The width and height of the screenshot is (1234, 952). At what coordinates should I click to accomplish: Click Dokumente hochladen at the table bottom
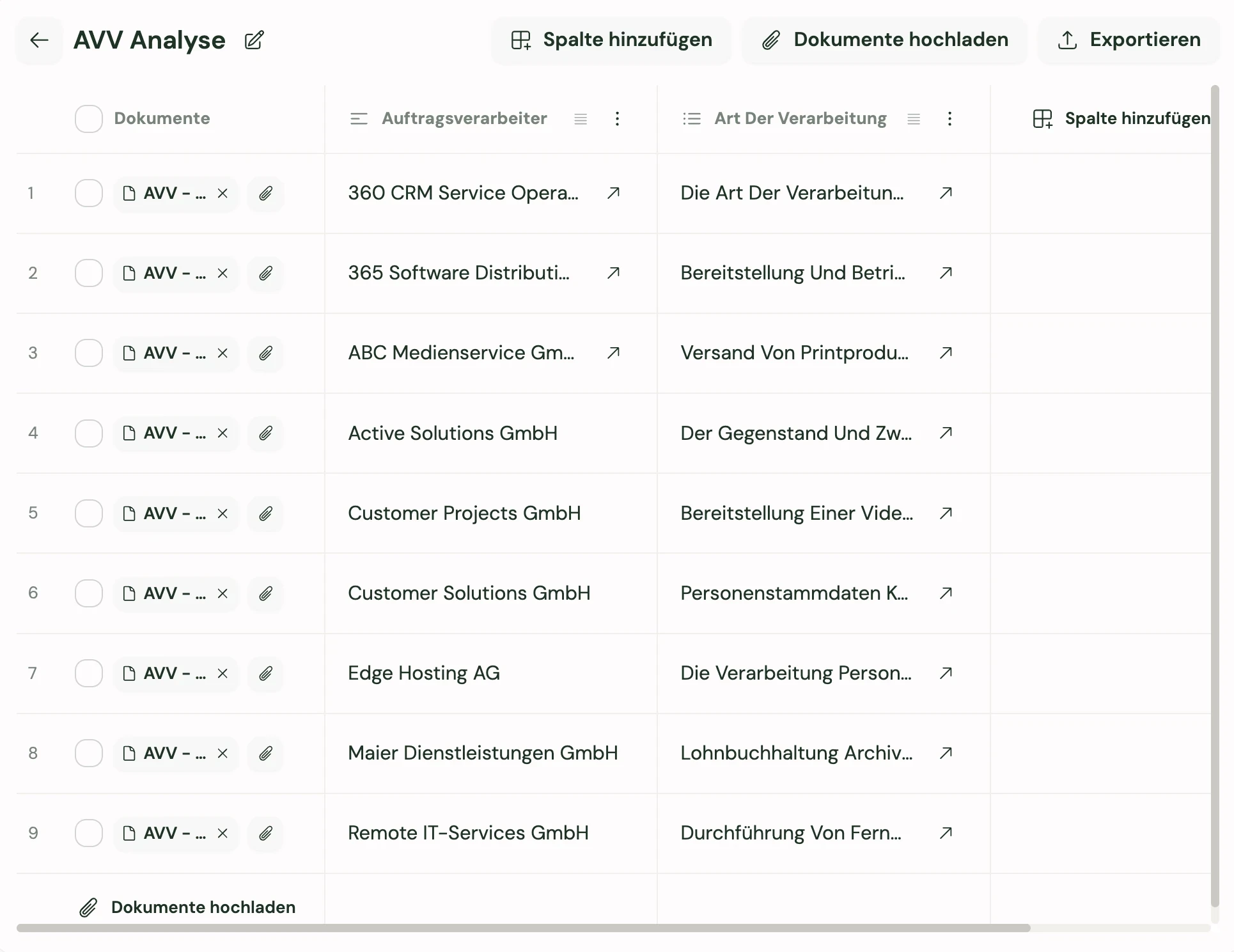click(x=187, y=907)
